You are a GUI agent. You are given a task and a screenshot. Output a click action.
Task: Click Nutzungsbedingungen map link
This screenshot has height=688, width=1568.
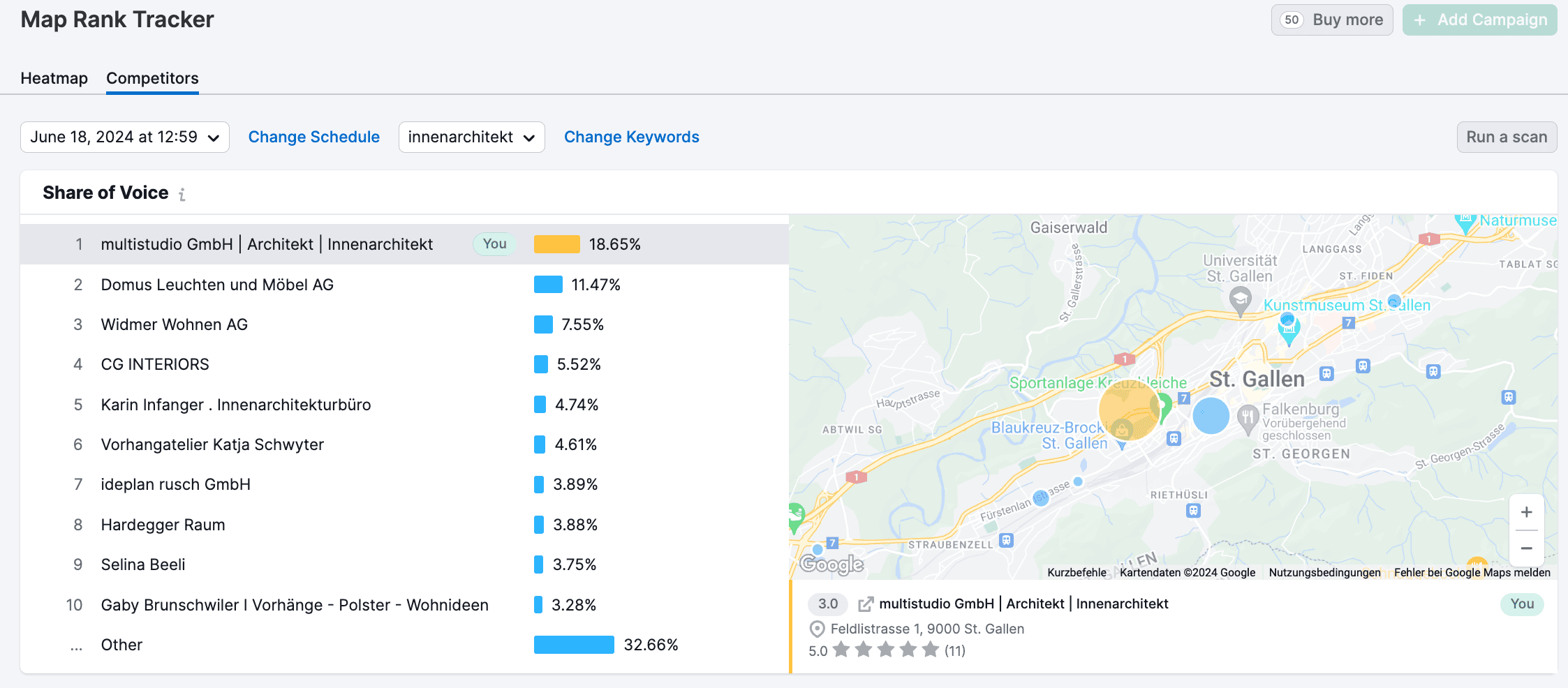tap(1324, 573)
